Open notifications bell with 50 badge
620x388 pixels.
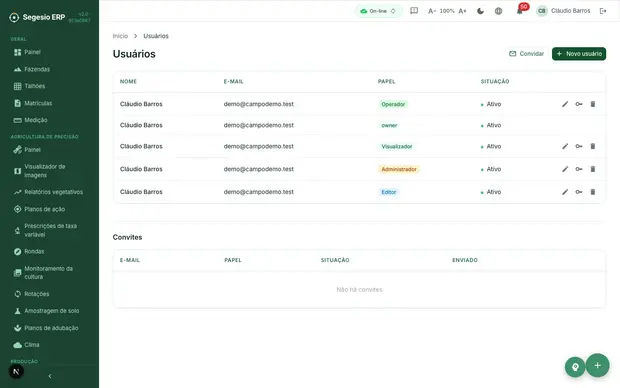(520, 11)
